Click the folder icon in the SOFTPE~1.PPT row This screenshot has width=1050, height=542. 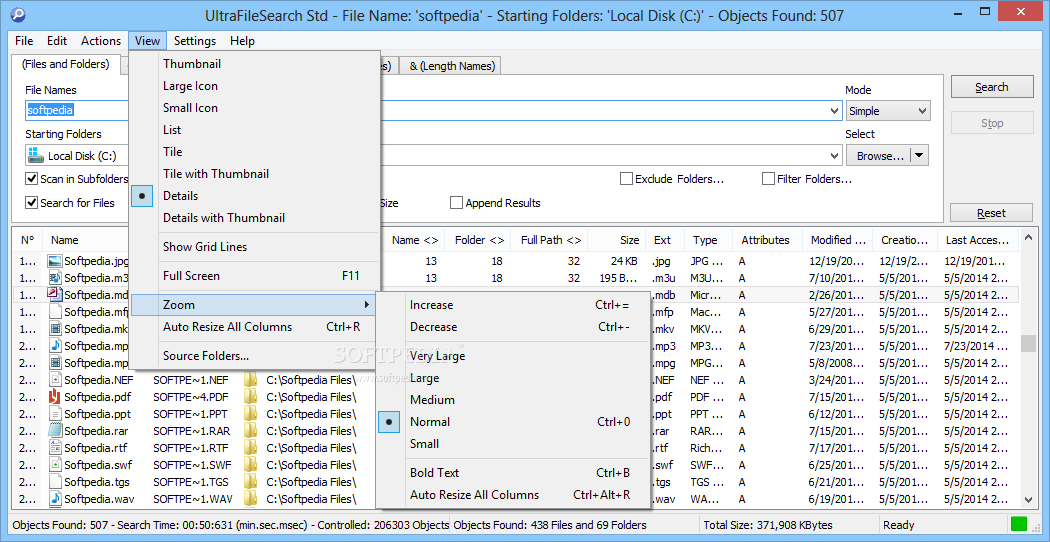click(250, 413)
